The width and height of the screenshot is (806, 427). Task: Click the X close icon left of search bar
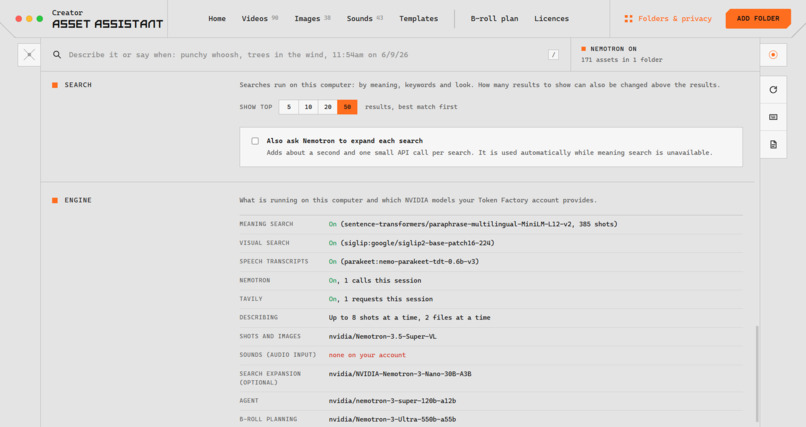pyautogui.click(x=29, y=55)
